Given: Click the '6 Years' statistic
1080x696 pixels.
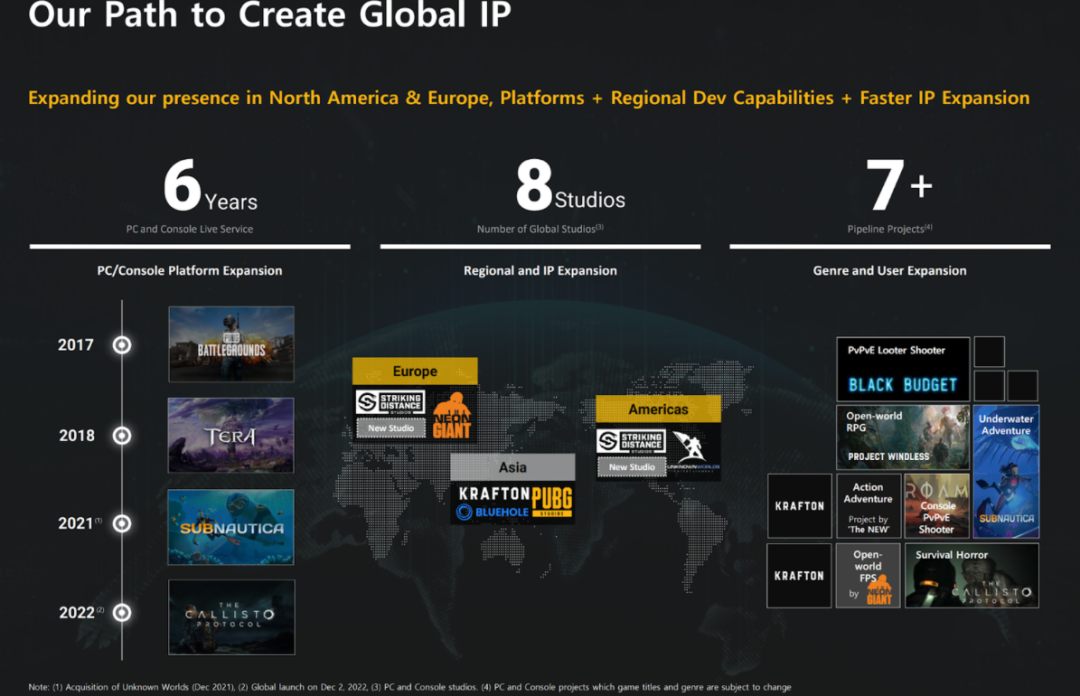Looking at the screenshot, I should [x=210, y=186].
